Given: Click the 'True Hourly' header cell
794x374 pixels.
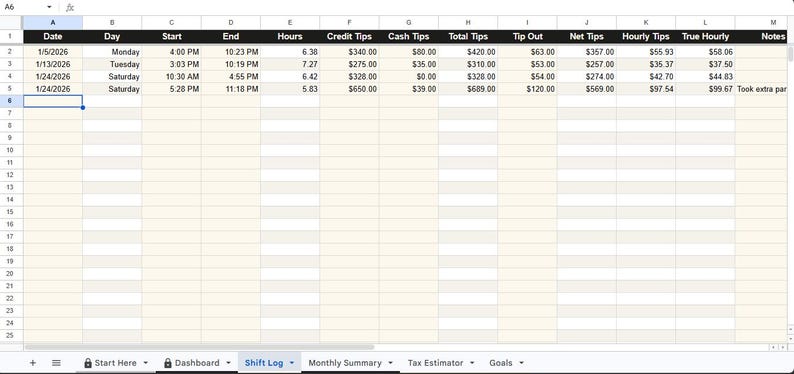Looking at the screenshot, I should tap(705, 36).
